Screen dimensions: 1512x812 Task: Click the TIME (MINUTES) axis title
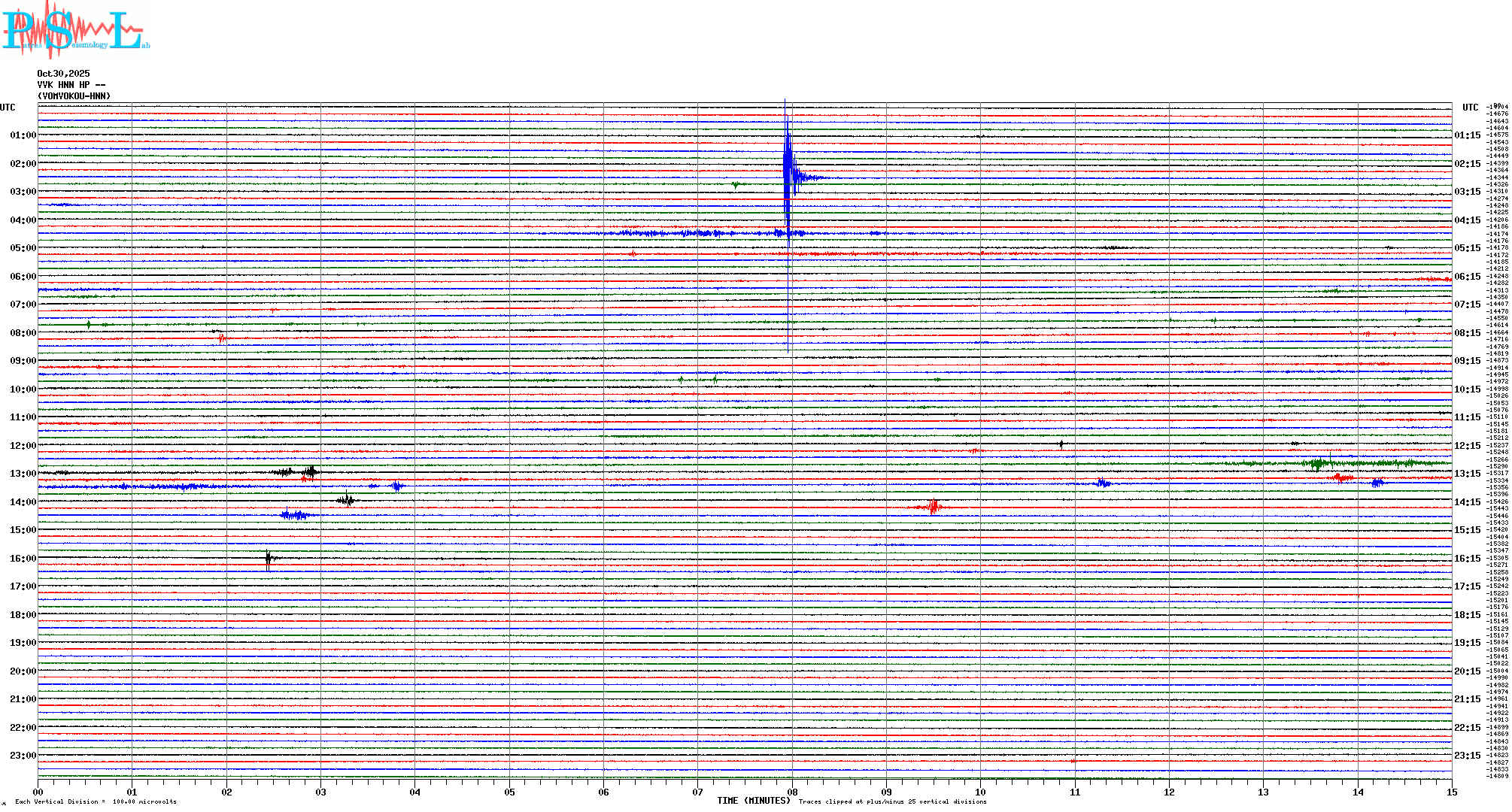coord(754,801)
